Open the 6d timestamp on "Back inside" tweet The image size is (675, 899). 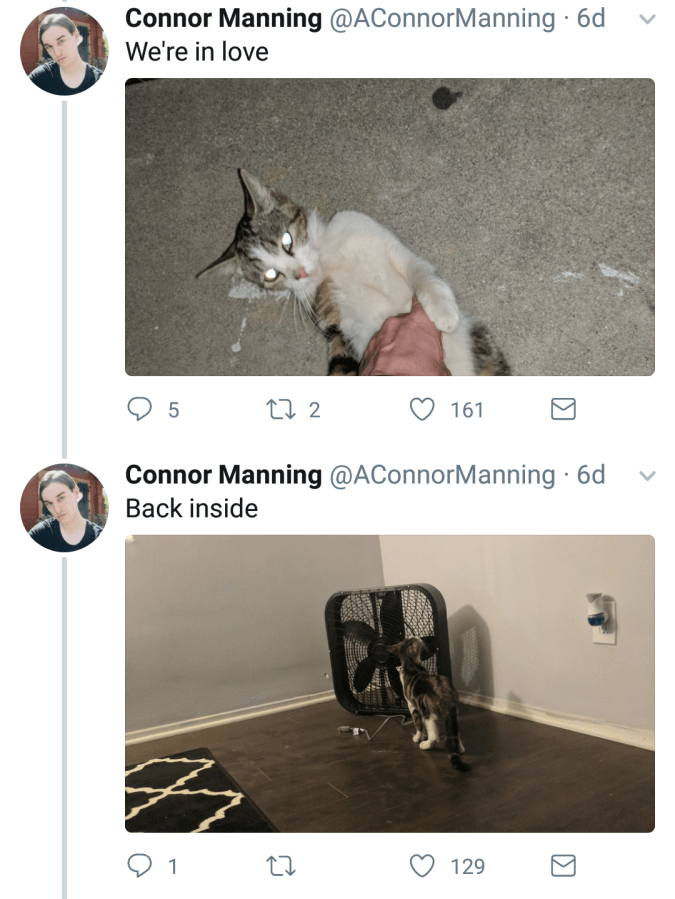coord(591,474)
